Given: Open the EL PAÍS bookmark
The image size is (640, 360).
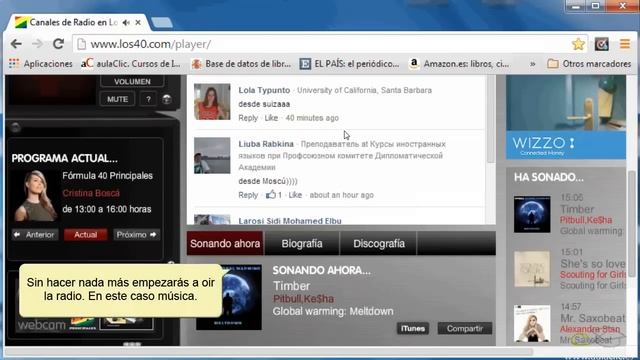Looking at the screenshot, I should point(349,64).
